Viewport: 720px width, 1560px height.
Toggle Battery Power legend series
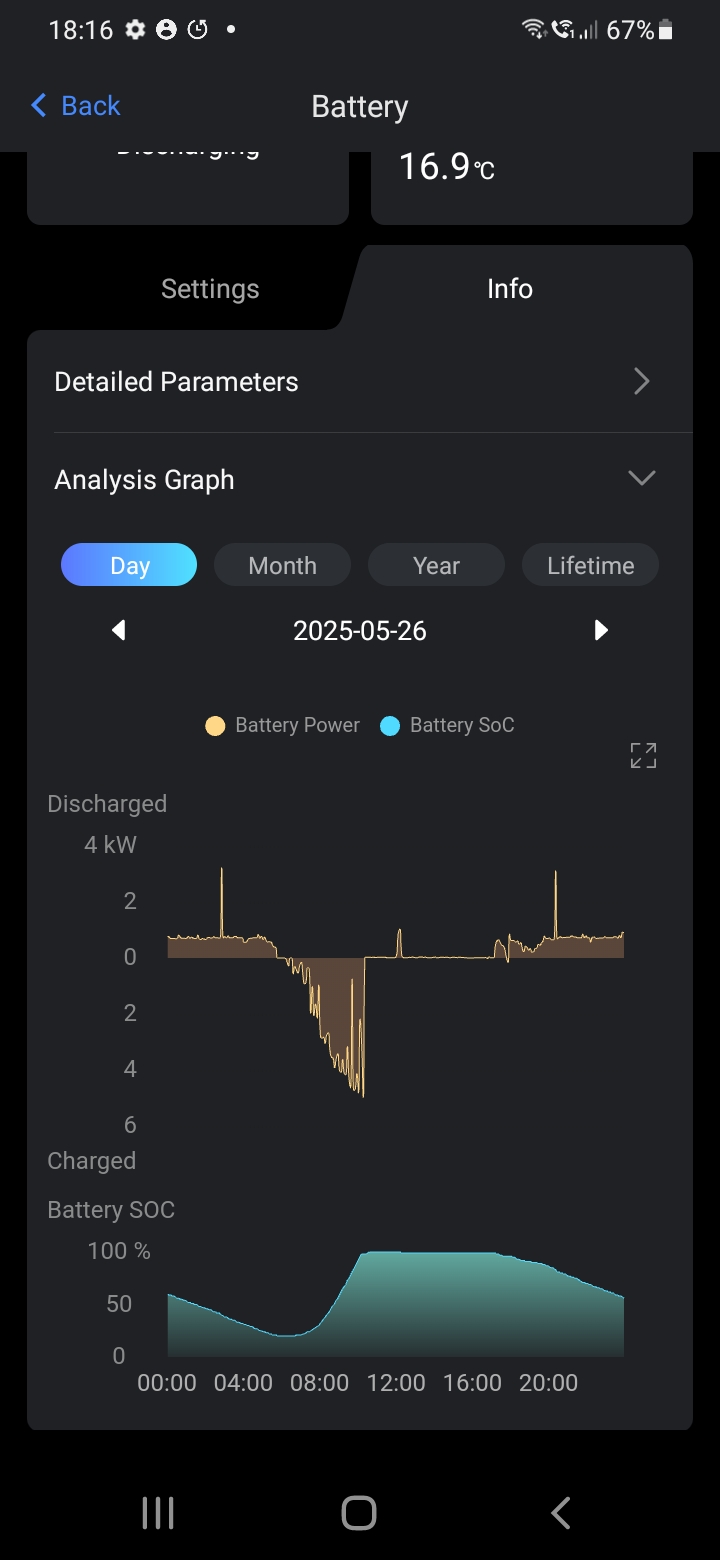click(x=283, y=726)
